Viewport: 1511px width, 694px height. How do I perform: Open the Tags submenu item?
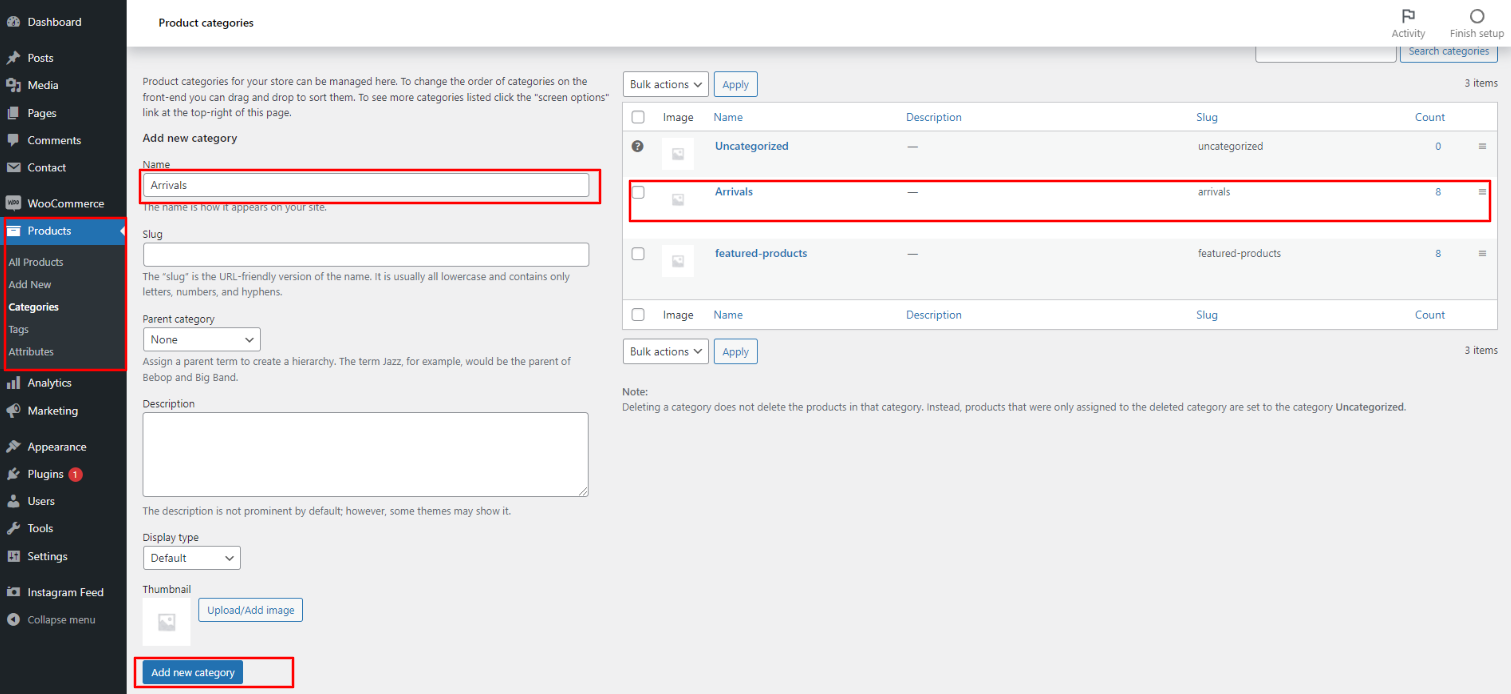coord(19,329)
